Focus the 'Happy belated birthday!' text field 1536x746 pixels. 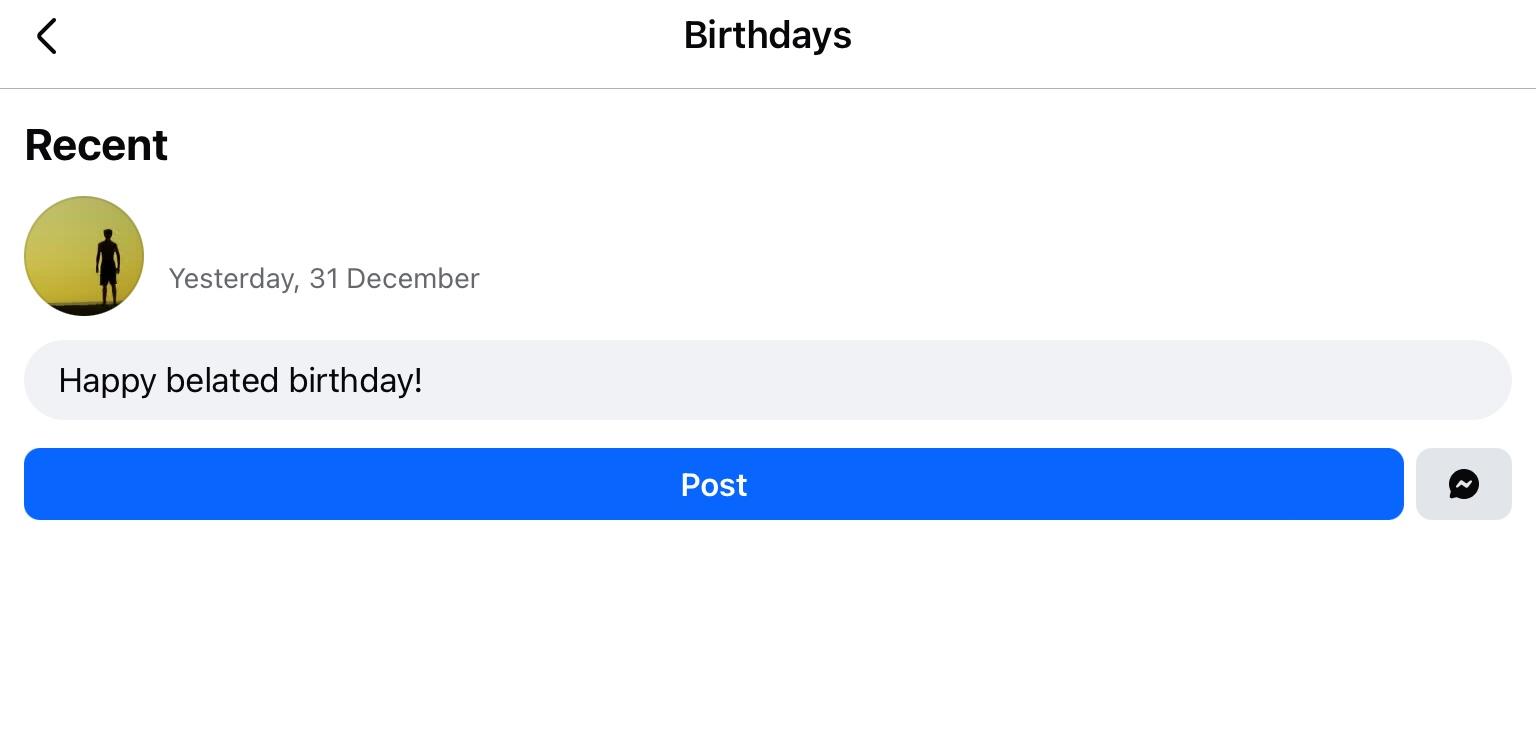point(767,380)
